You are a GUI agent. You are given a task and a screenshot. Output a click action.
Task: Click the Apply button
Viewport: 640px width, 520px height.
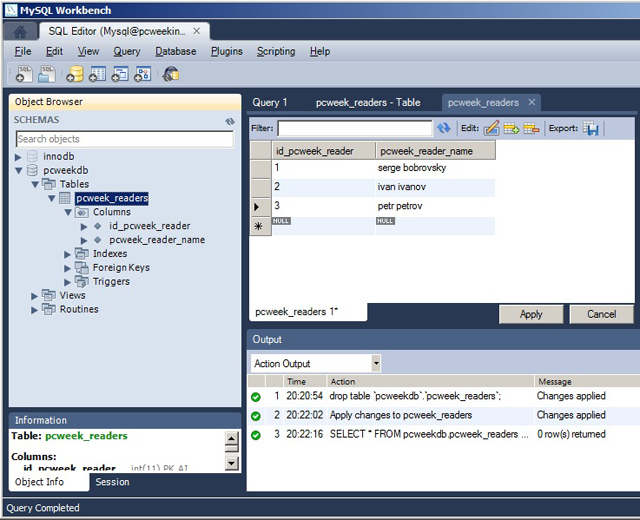point(531,314)
